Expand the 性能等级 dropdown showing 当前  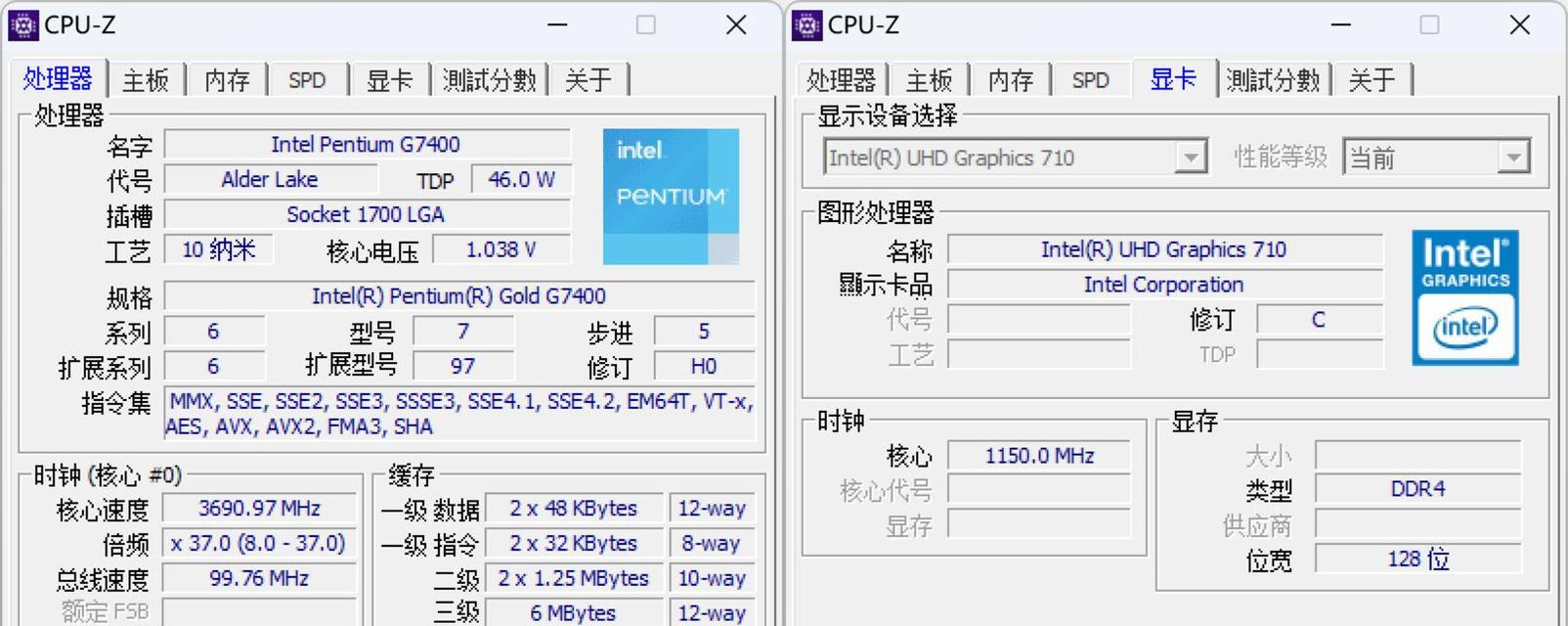(1437, 157)
